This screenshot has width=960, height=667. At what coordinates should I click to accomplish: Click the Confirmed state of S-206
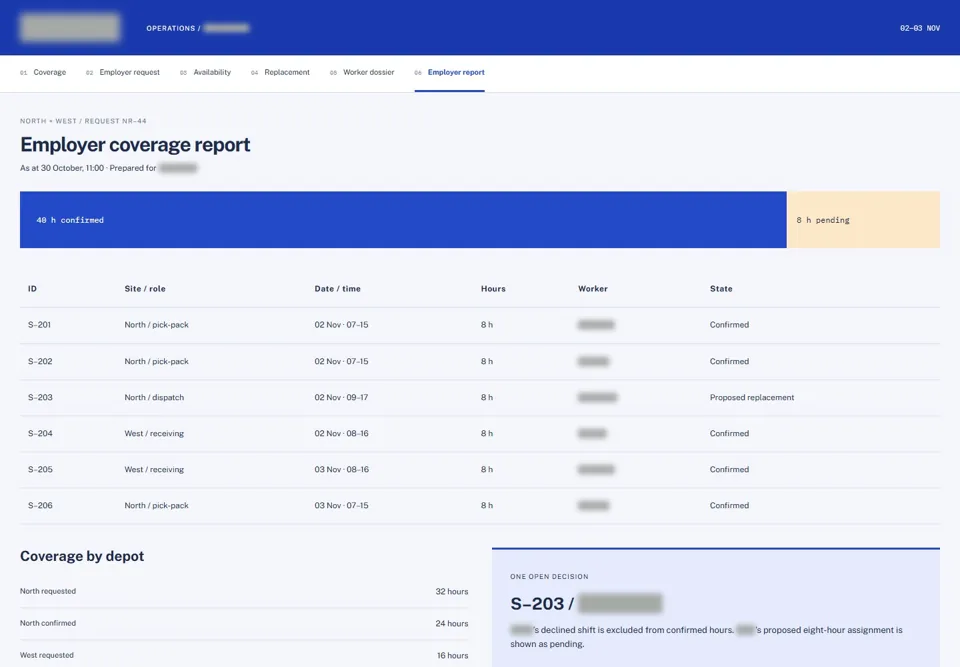(x=729, y=506)
